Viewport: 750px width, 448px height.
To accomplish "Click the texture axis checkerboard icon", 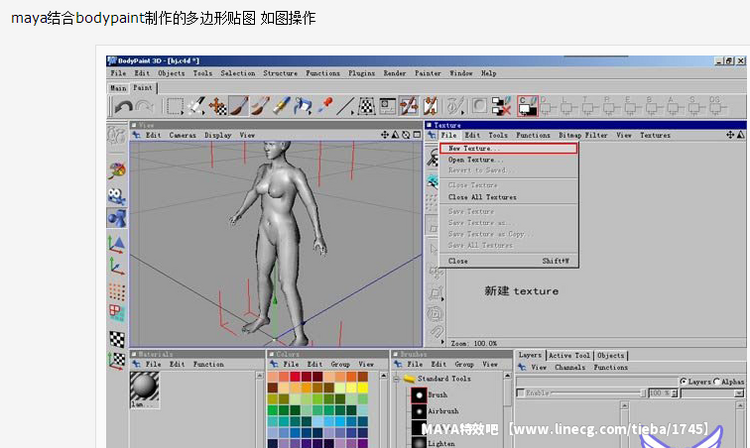I will pos(117,361).
